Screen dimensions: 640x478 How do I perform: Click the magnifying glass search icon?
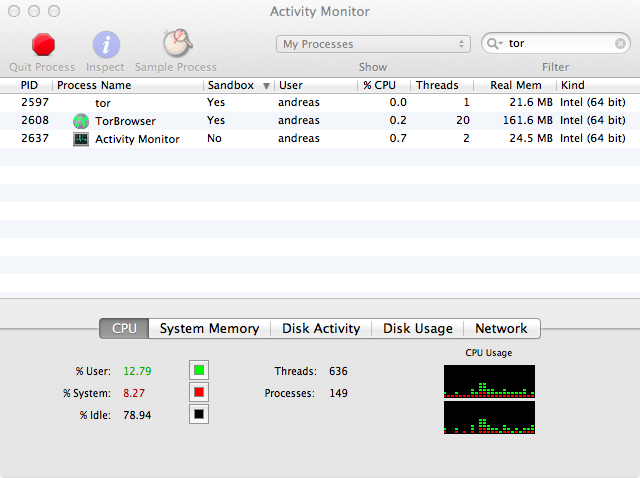click(x=495, y=44)
